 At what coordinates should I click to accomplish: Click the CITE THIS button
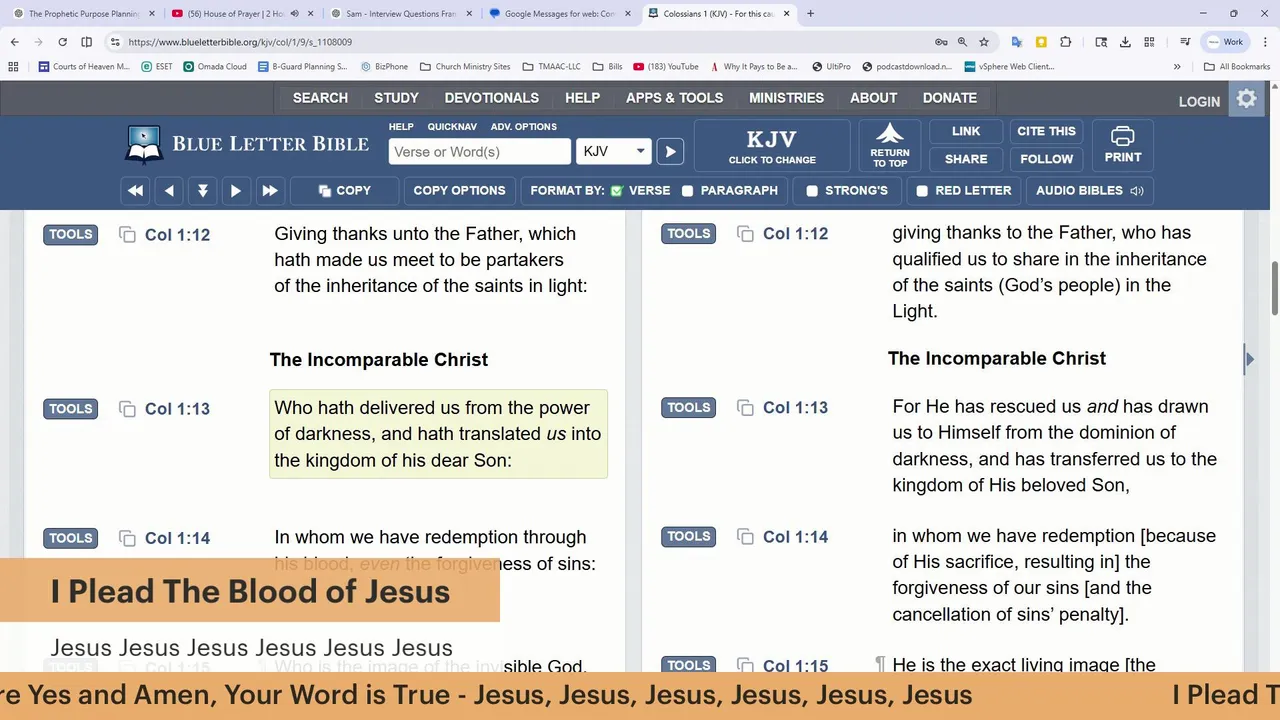[1046, 131]
